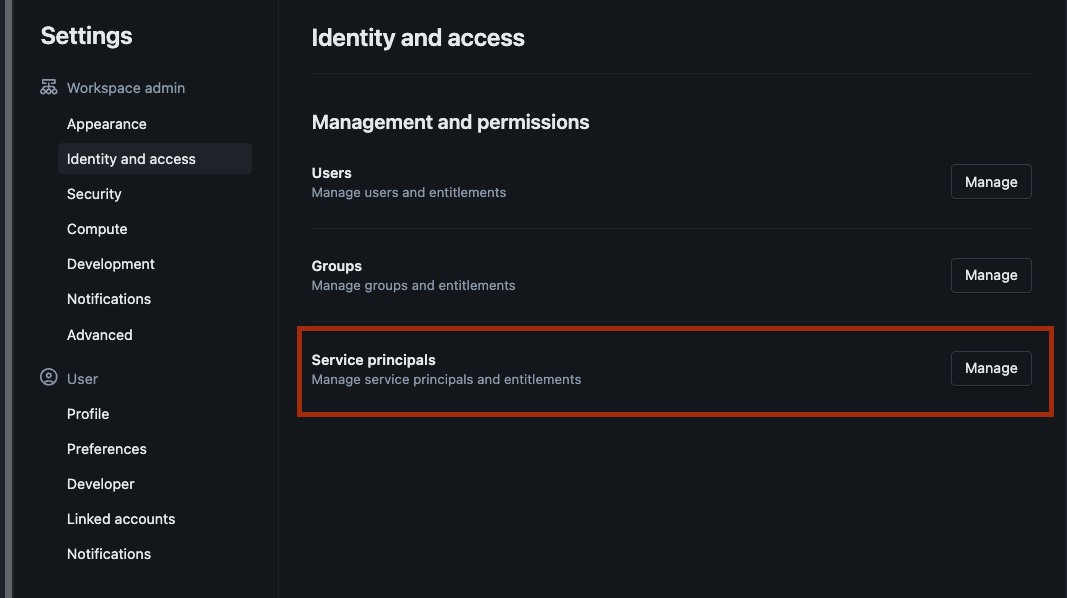Click the Workspace admin icon
Viewport: 1067px width, 598px height.
(x=48, y=88)
